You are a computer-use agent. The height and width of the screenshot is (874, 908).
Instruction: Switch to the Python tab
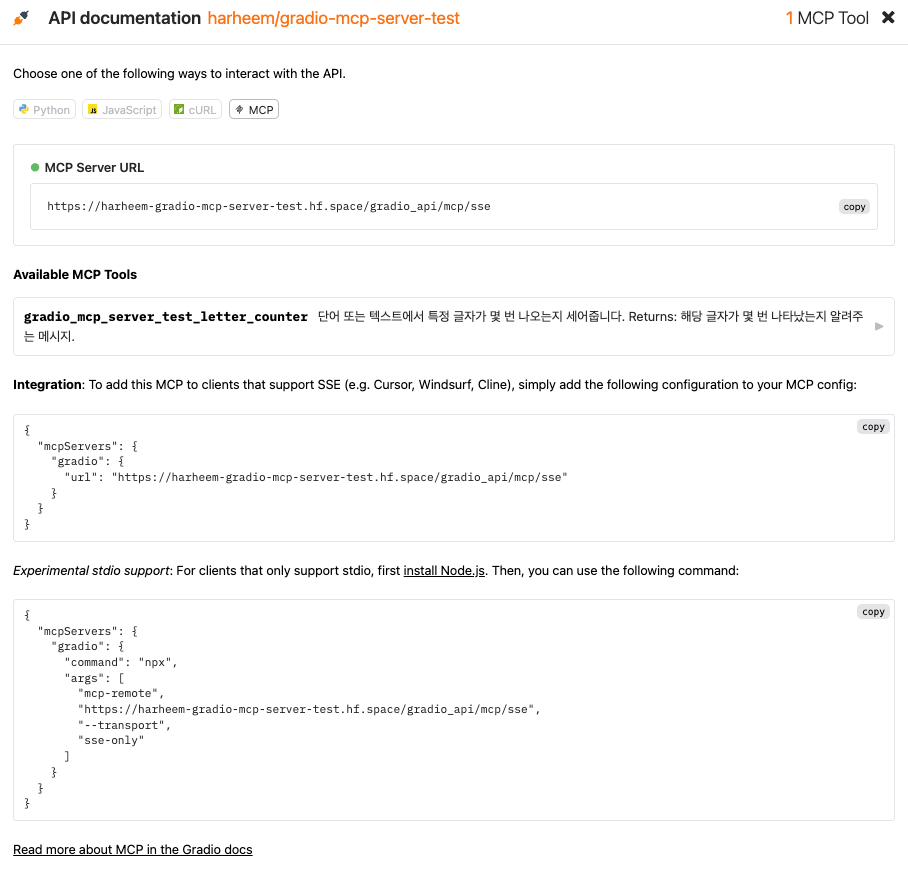coord(45,109)
